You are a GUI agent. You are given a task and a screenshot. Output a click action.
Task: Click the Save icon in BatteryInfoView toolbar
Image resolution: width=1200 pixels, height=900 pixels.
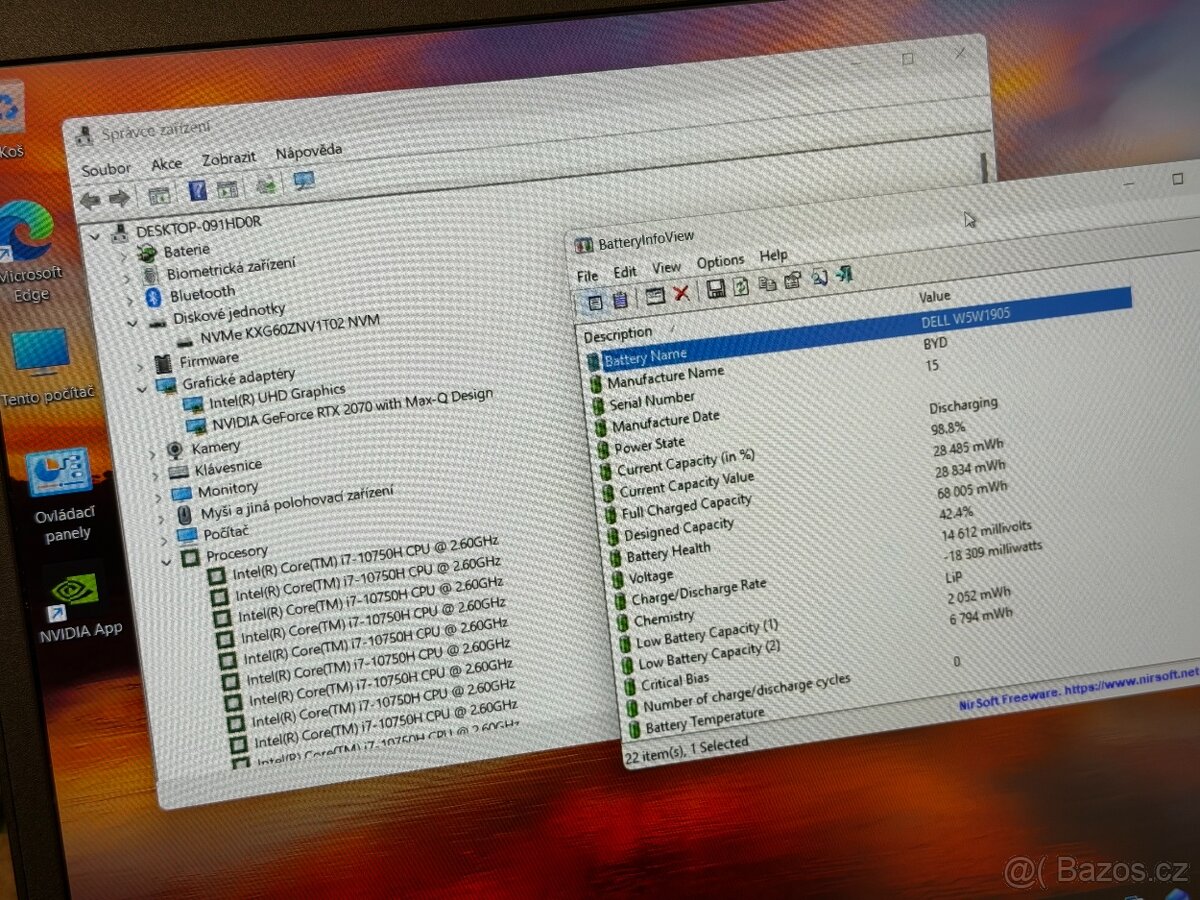(716, 289)
